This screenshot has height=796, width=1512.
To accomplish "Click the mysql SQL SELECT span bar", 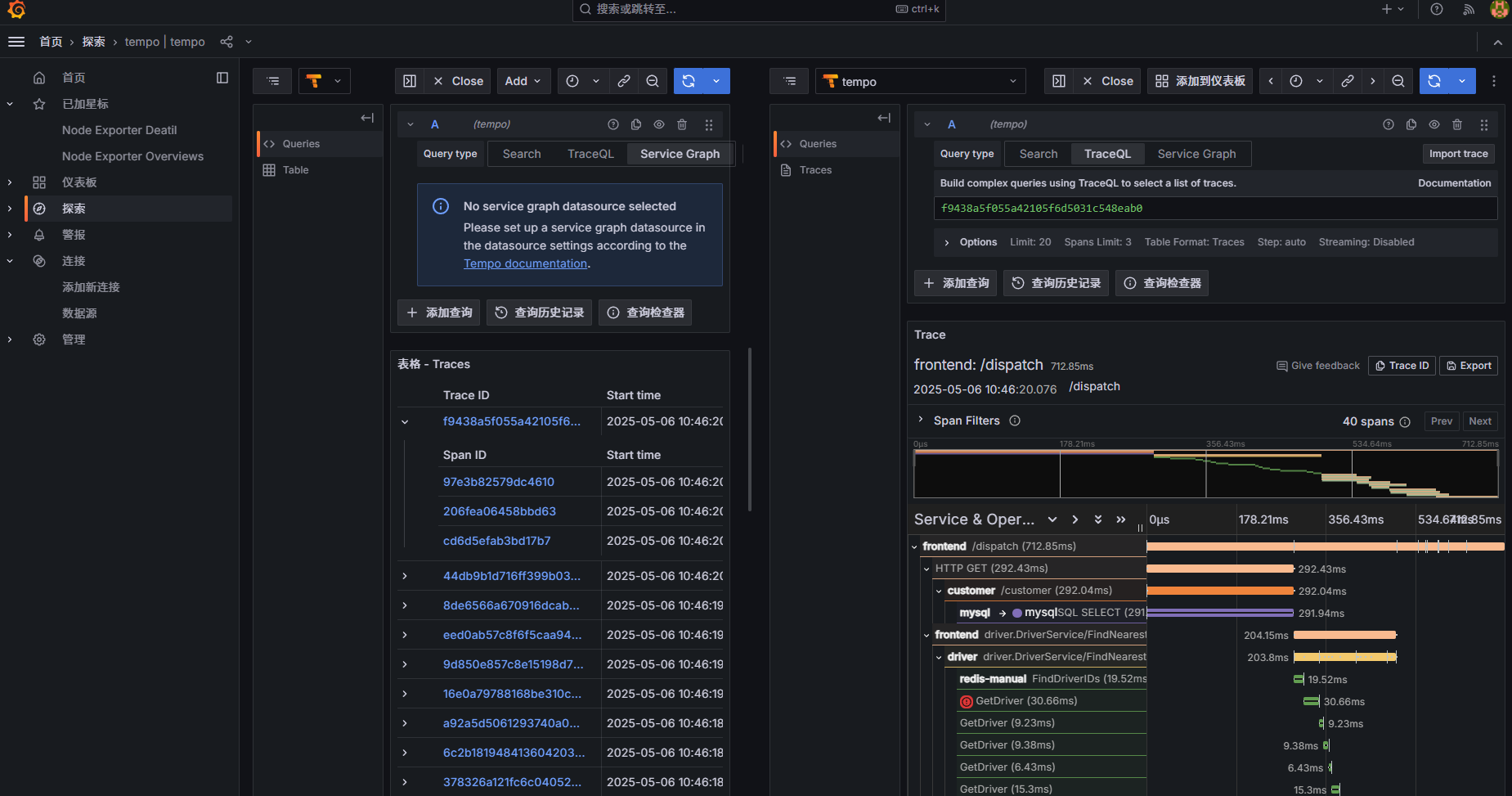I will coord(1220,613).
